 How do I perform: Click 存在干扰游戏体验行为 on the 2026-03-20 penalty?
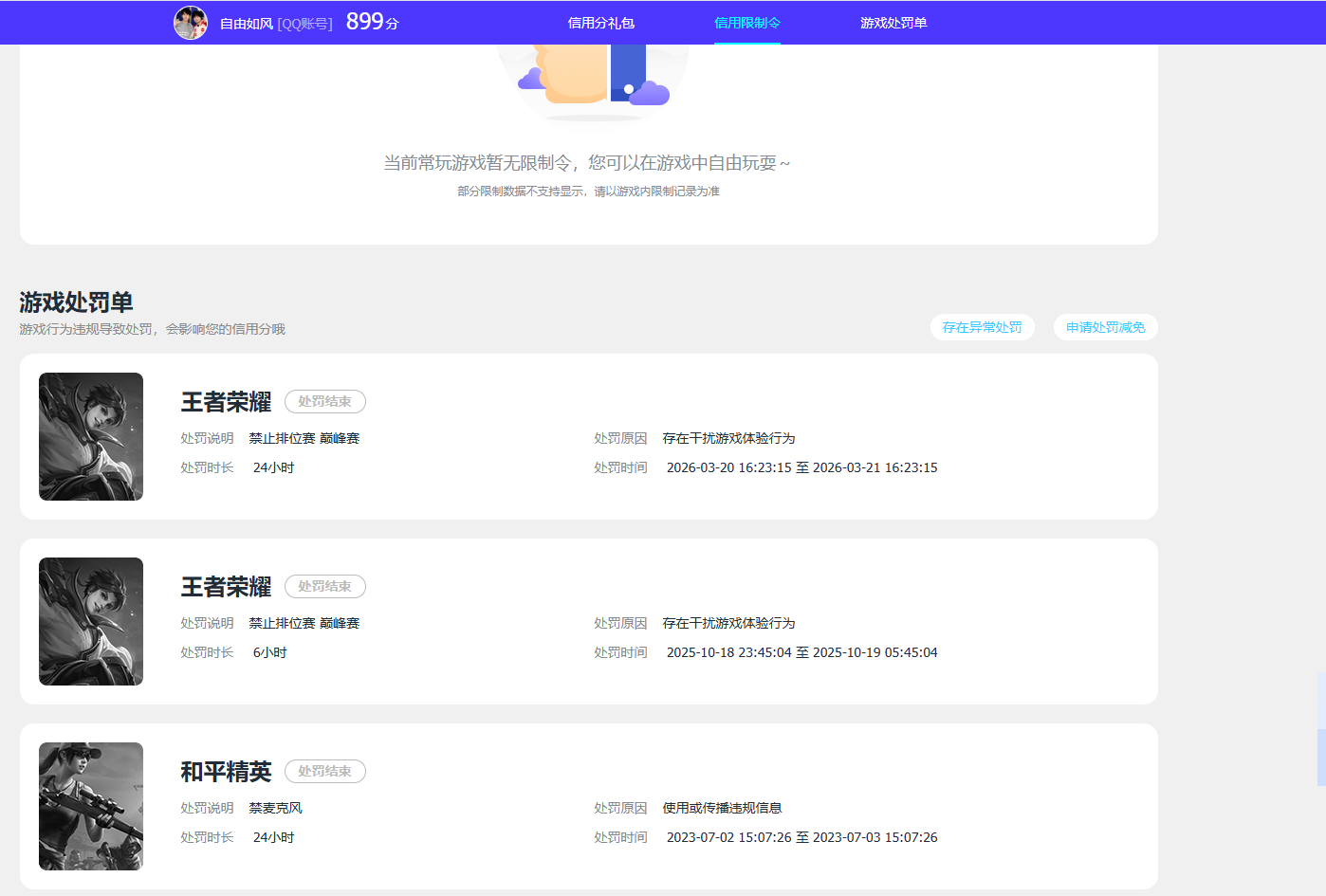coord(729,438)
